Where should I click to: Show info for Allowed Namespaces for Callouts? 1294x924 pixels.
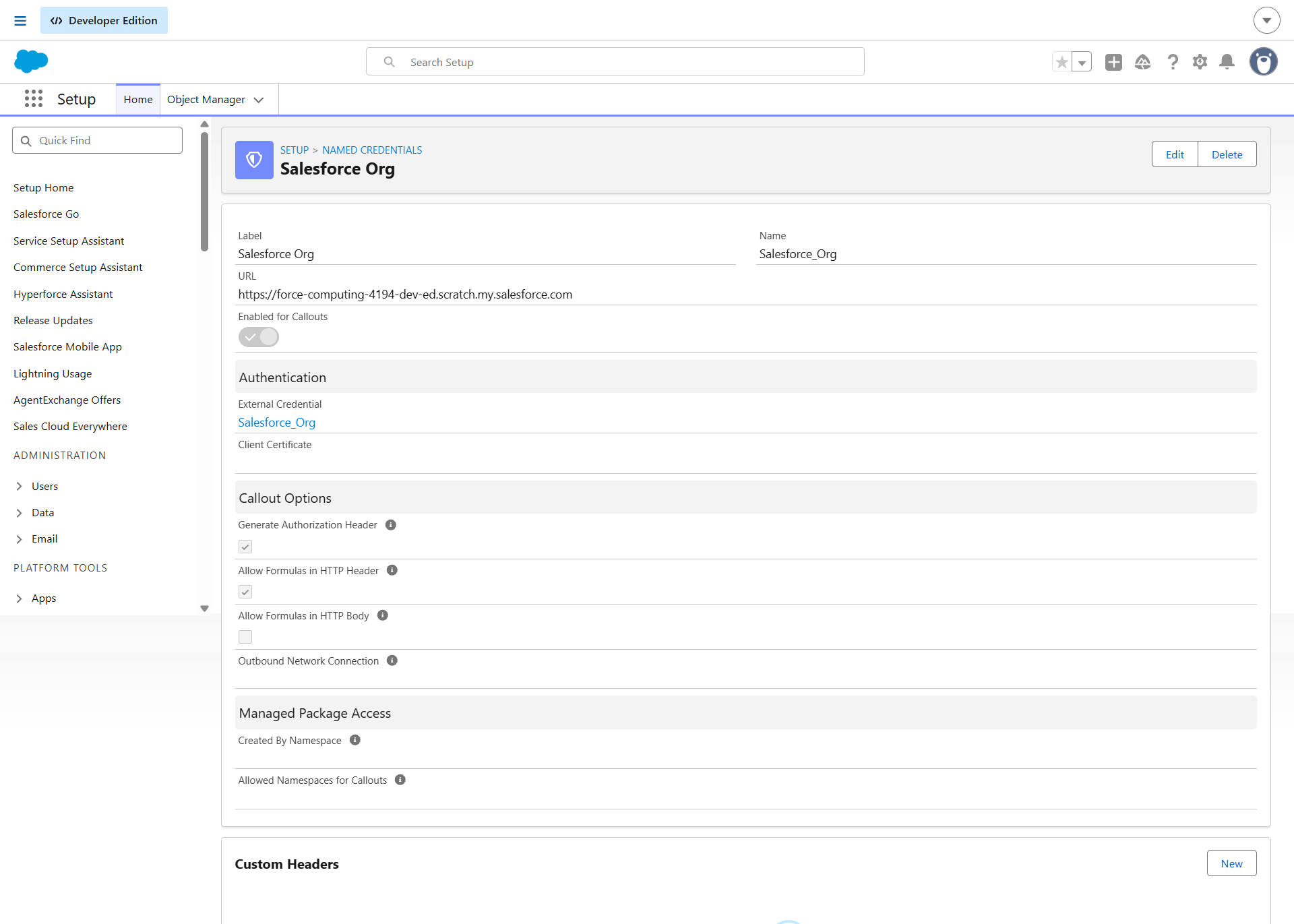point(400,780)
